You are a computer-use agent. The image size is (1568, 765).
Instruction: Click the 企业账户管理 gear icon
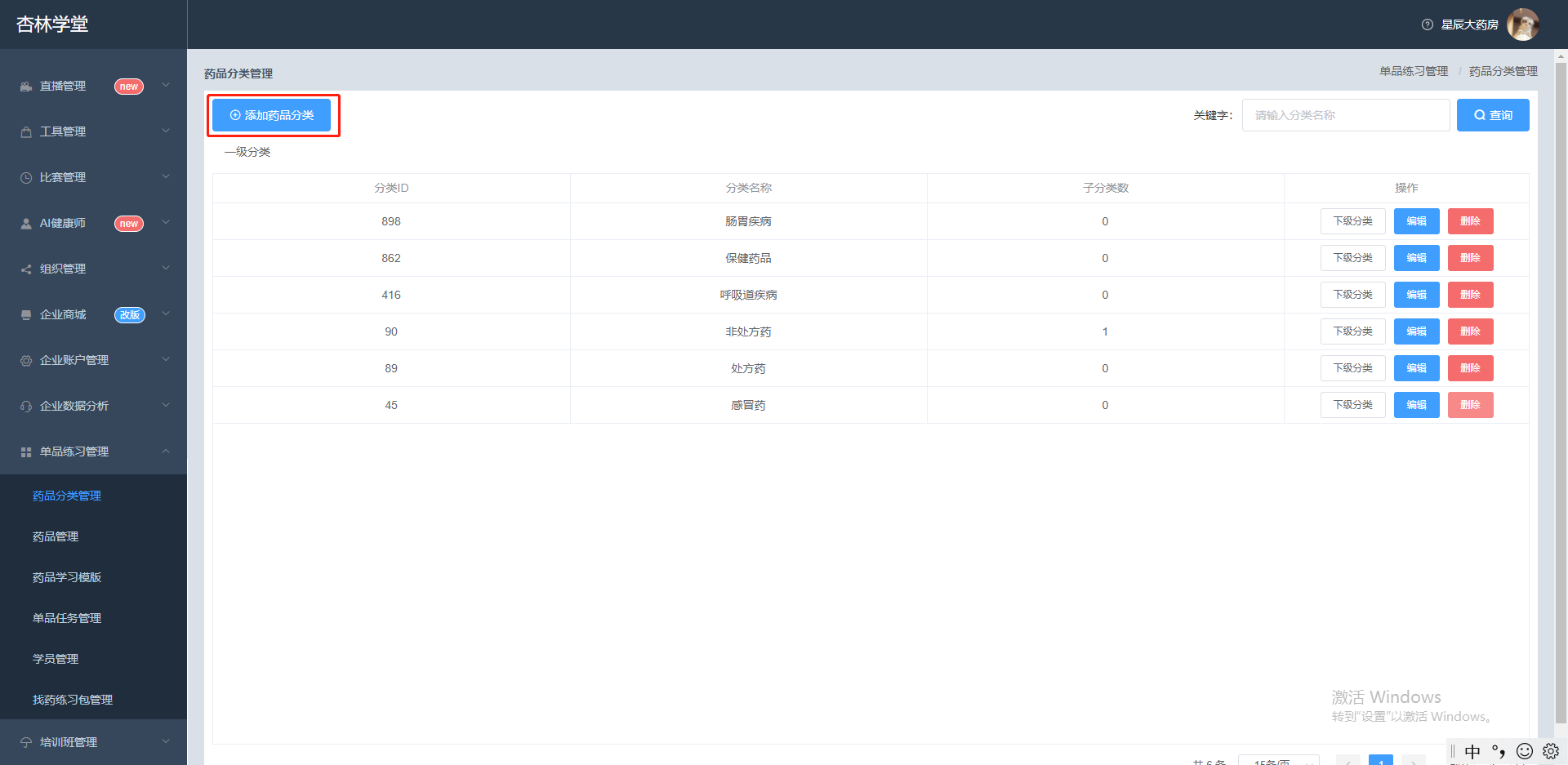pos(26,361)
